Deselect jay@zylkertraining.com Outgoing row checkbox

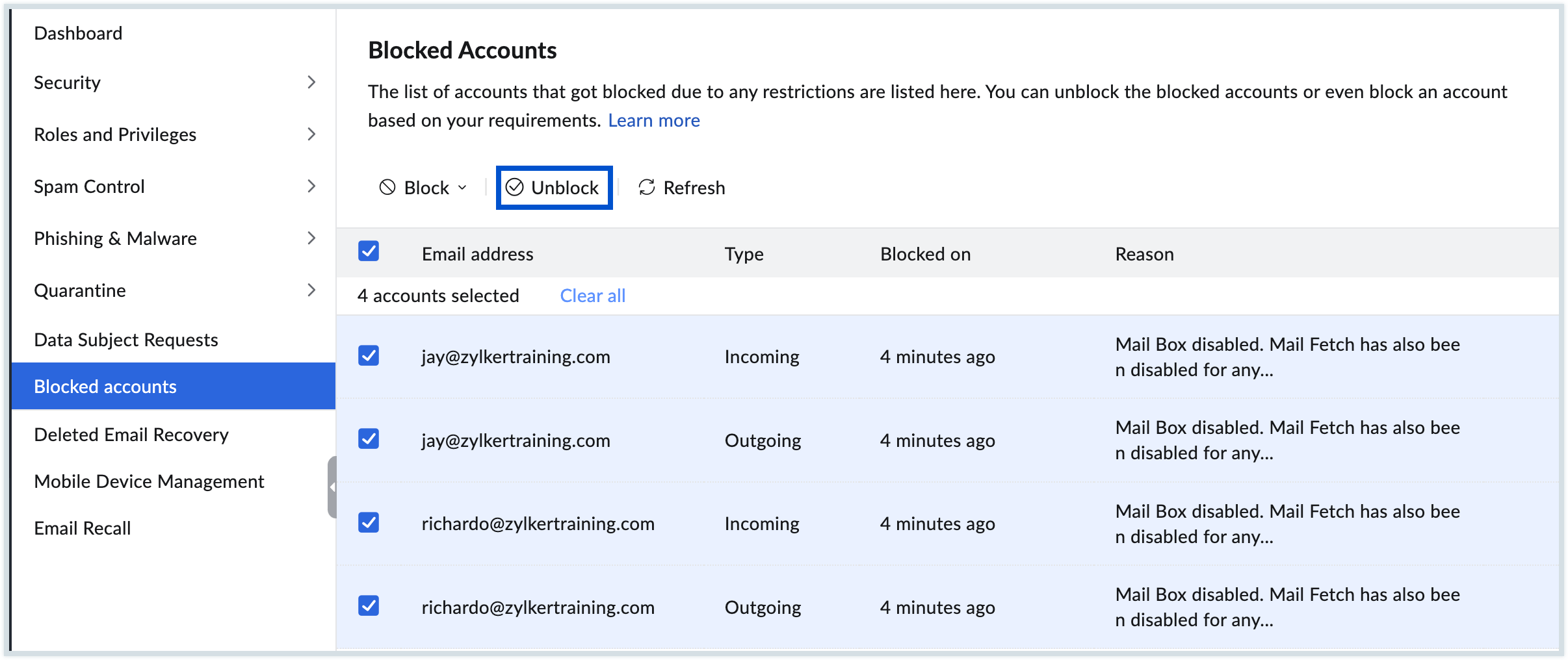tap(369, 439)
